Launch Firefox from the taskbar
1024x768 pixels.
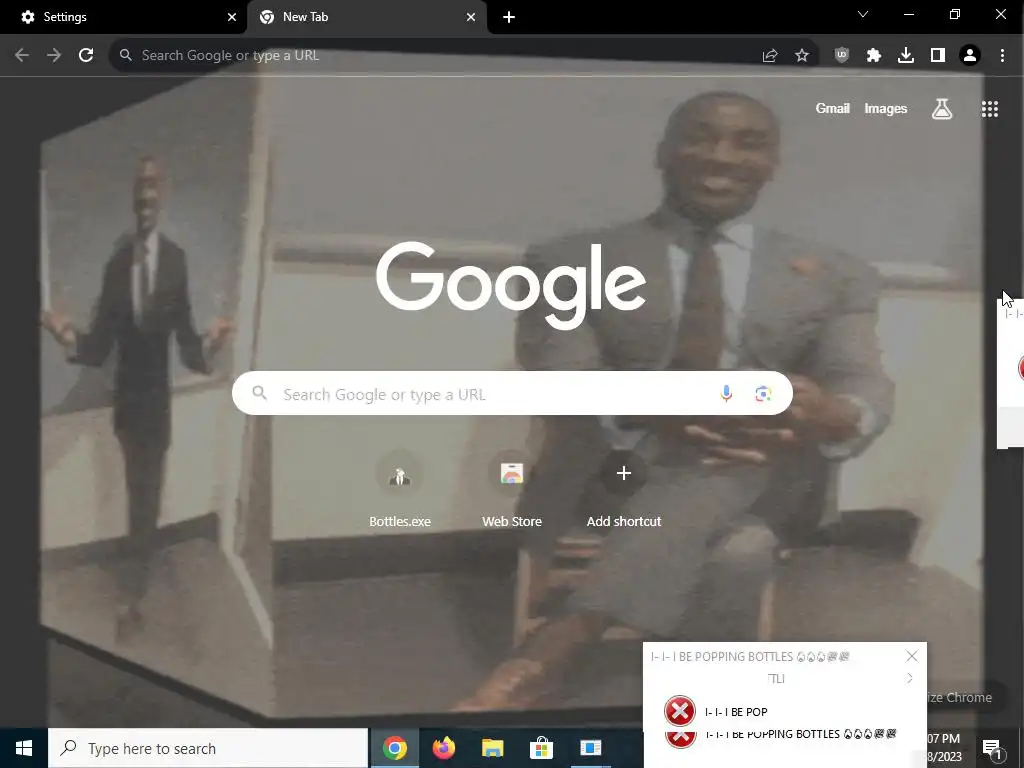(443, 748)
